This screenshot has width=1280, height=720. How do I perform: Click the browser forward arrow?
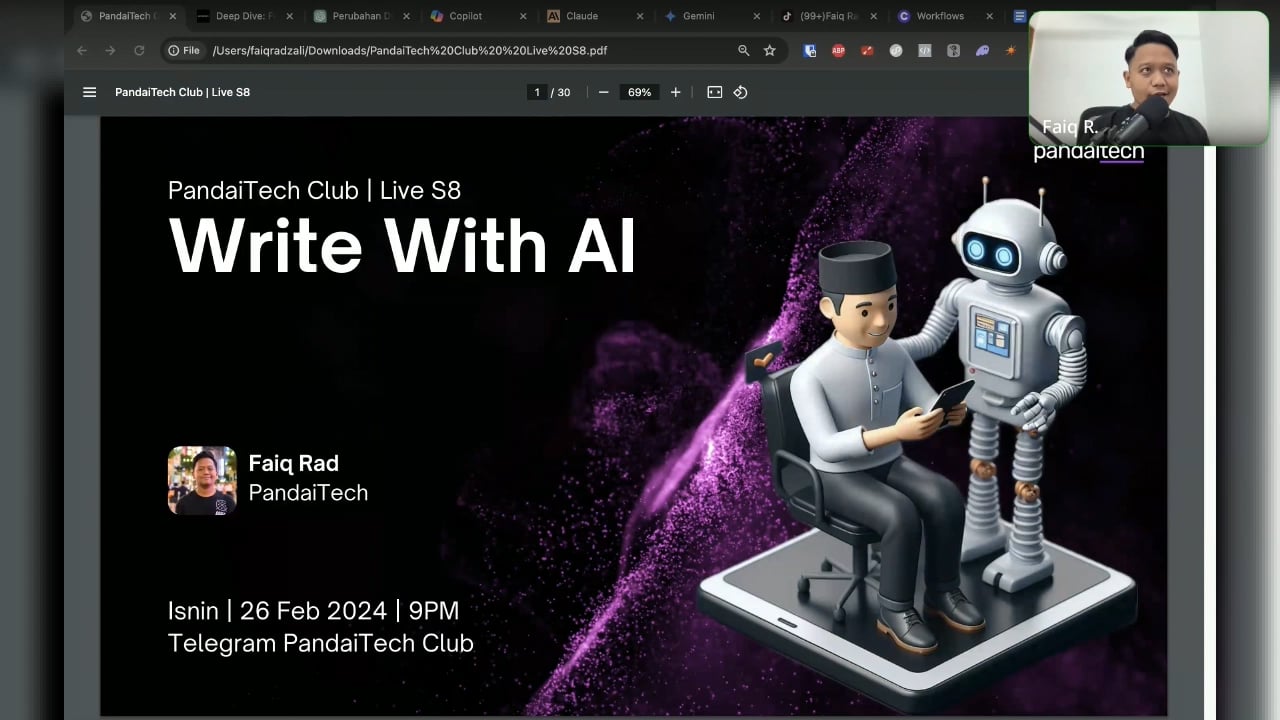(x=110, y=50)
